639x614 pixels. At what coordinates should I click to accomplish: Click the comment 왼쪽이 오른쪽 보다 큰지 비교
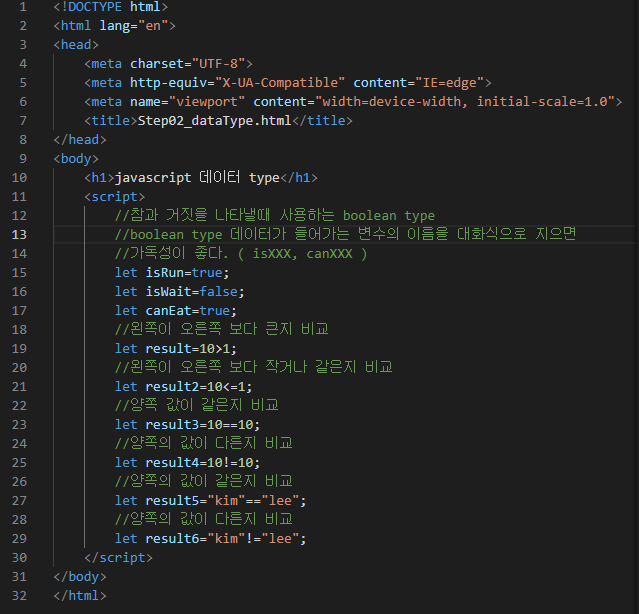[x=222, y=329]
